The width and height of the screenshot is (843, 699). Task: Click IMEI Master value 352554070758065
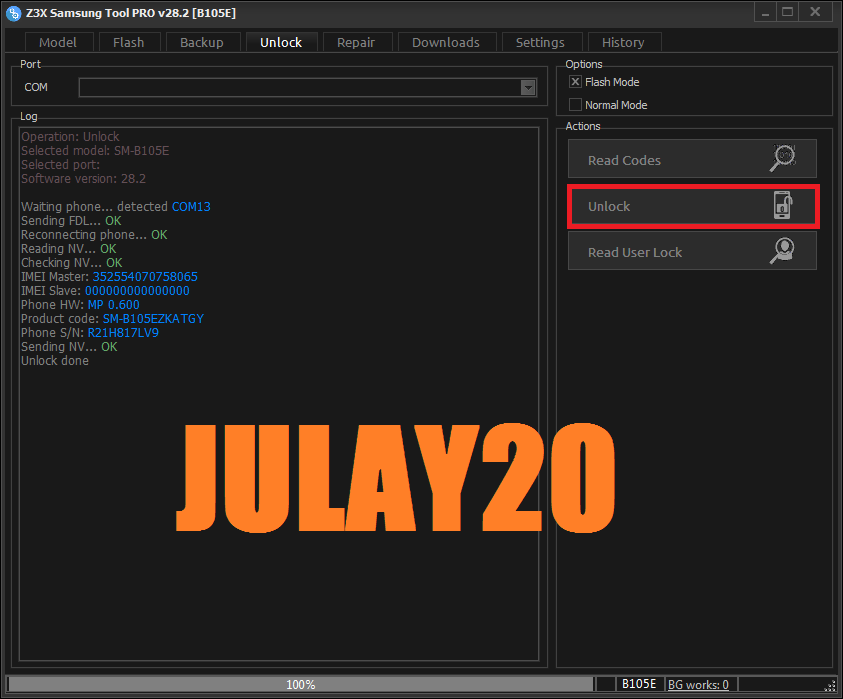pos(145,277)
